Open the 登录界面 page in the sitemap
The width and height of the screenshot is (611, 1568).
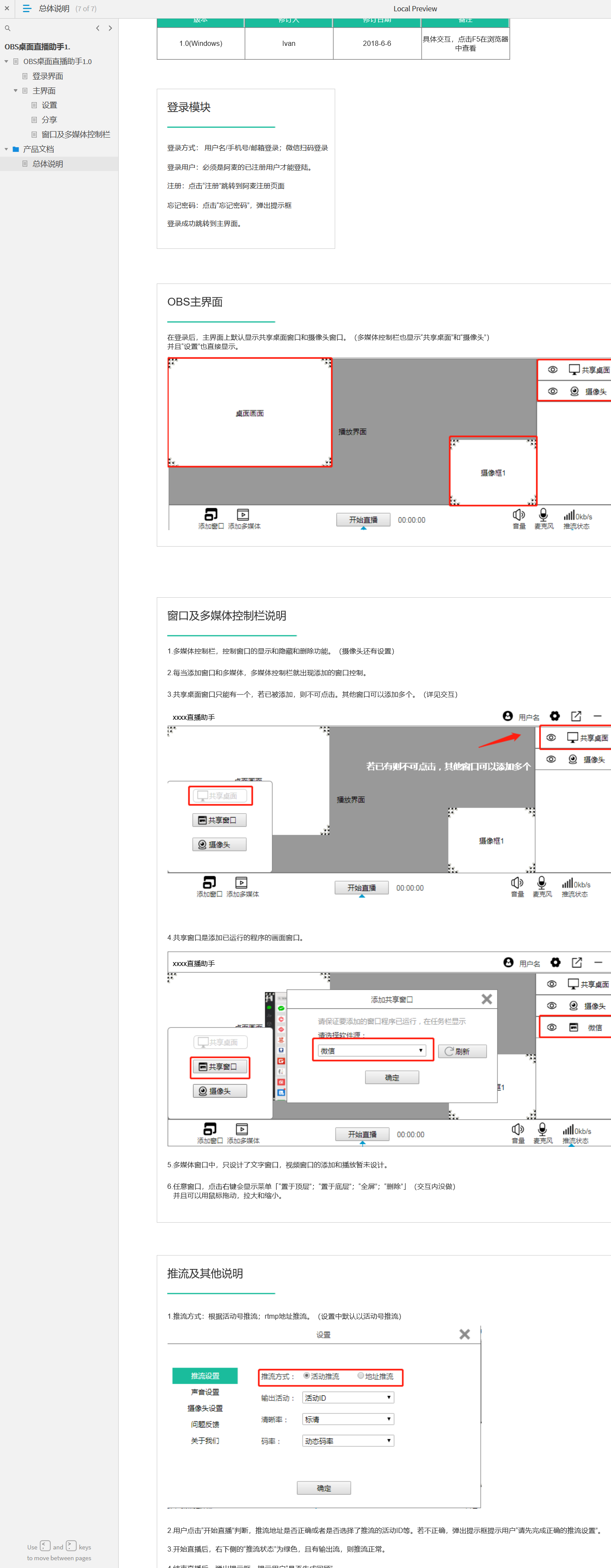click(x=48, y=76)
